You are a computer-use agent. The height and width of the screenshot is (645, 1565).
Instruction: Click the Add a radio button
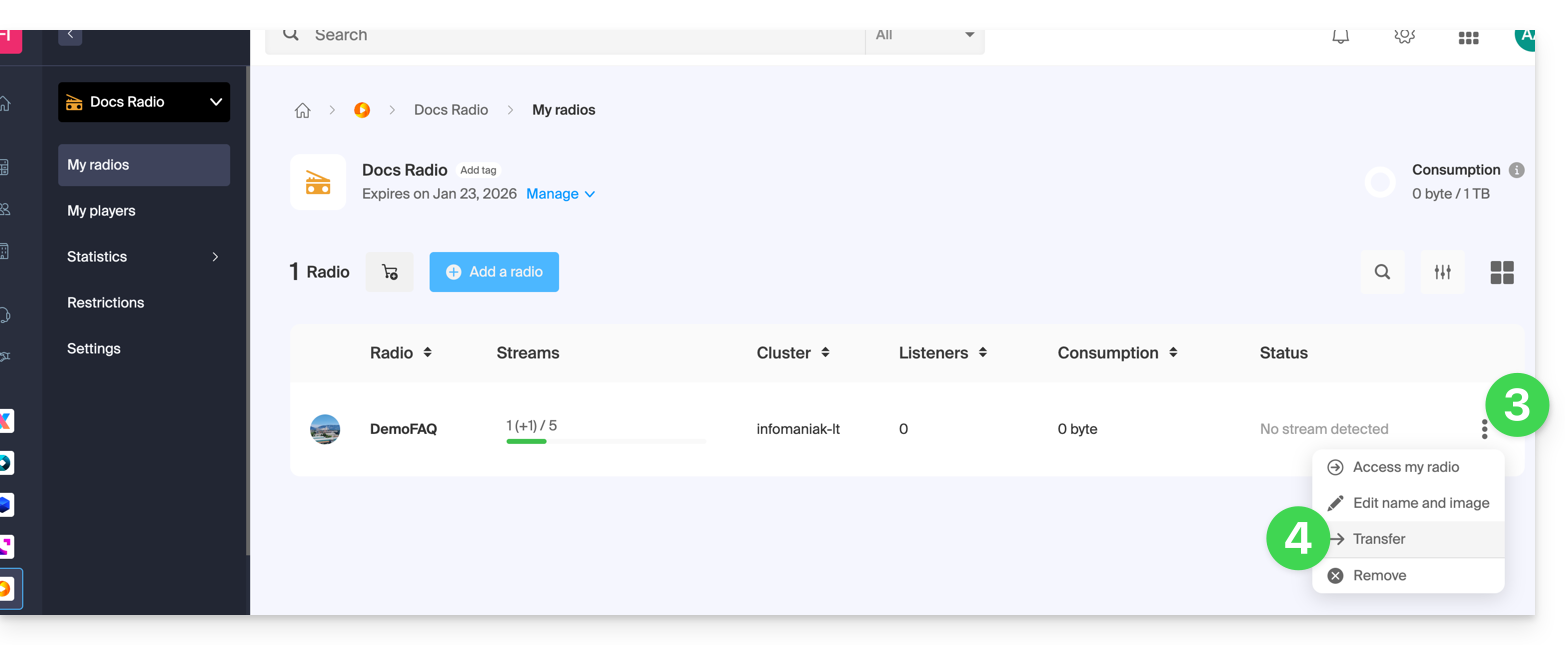click(x=494, y=272)
